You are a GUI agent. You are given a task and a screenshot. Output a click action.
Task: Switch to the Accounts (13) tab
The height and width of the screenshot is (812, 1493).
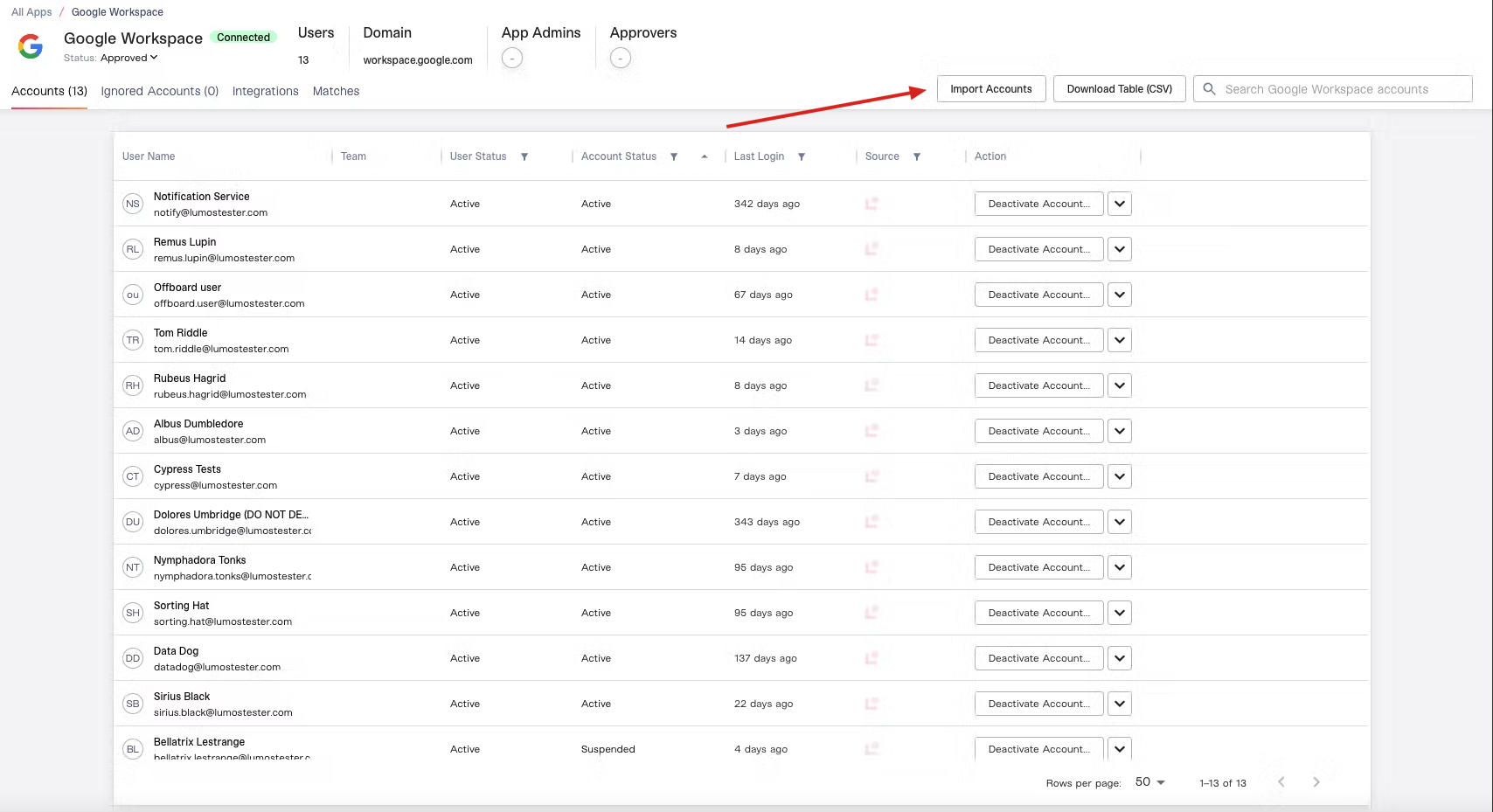pos(49,91)
